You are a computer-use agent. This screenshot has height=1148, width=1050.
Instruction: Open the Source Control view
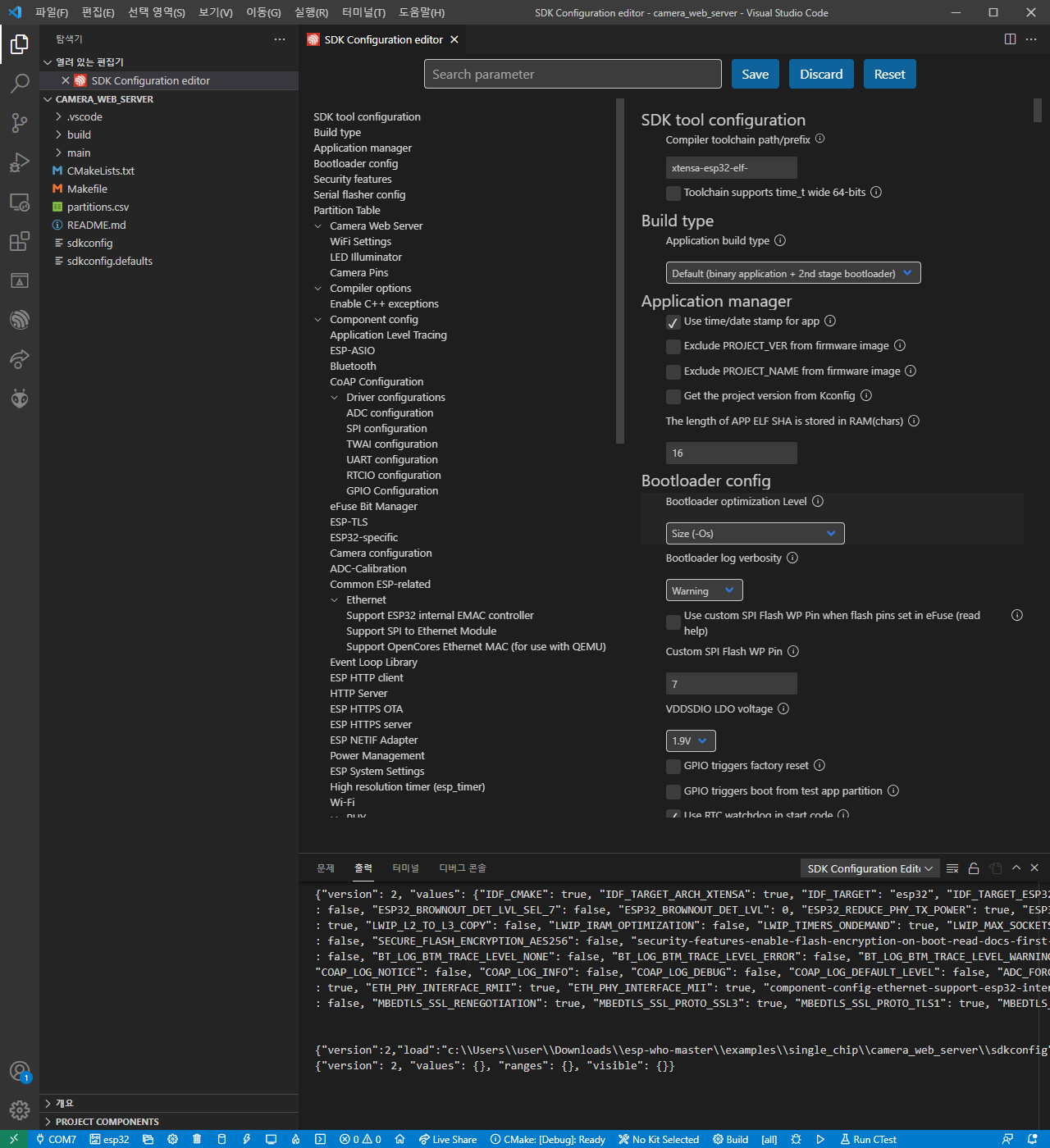pyautogui.click(x=20, y=123)
